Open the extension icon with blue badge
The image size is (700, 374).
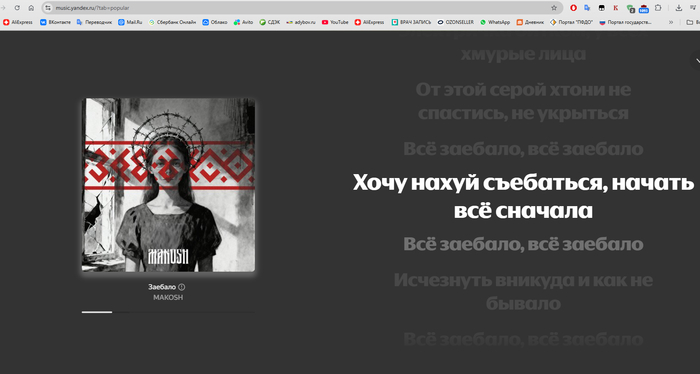[x=644, y=8]
